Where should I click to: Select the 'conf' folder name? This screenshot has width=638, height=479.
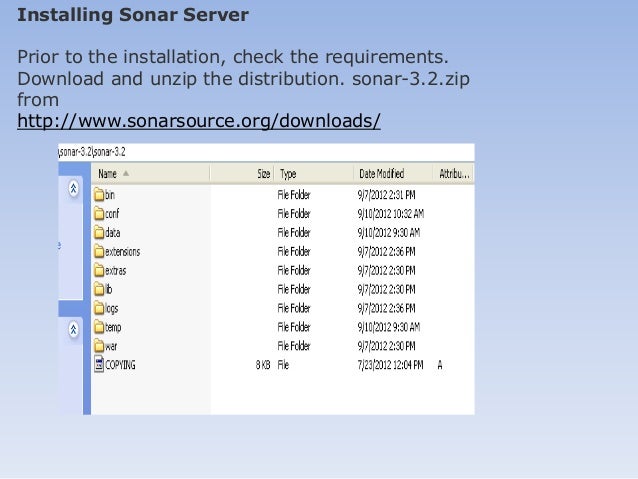pos(112,214)
